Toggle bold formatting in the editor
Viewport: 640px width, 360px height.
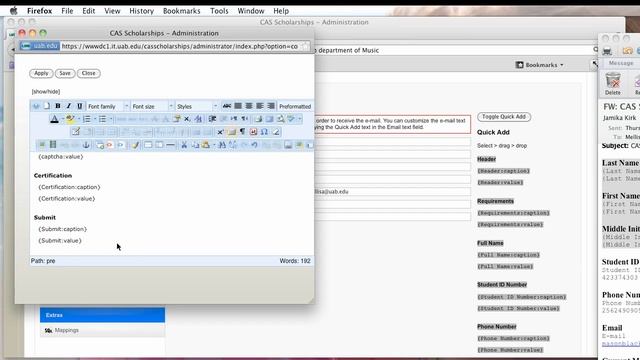58,106
